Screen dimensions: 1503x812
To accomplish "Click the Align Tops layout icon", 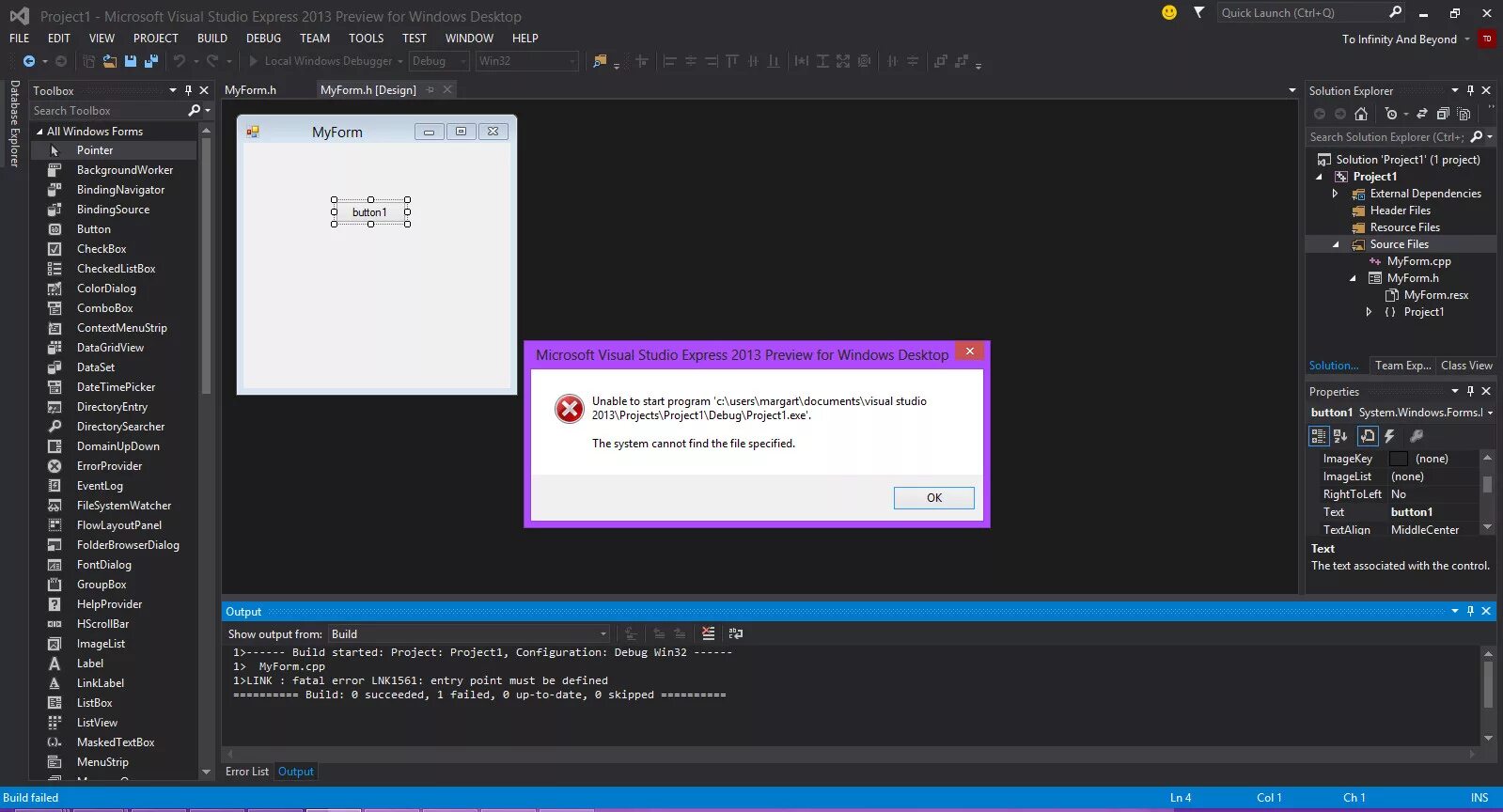I will [732, 61].
